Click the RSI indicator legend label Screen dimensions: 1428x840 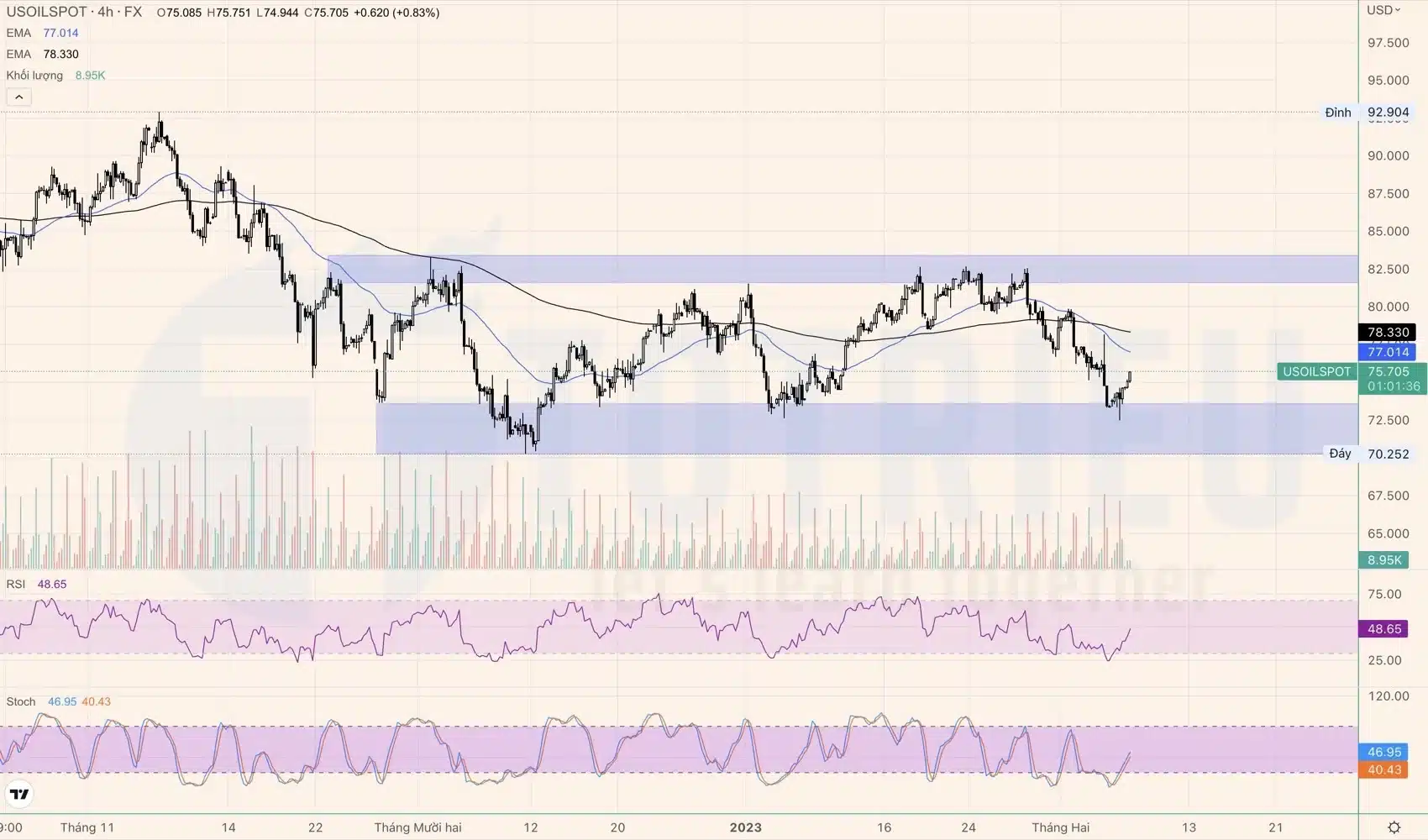click(x=16, y=584)
